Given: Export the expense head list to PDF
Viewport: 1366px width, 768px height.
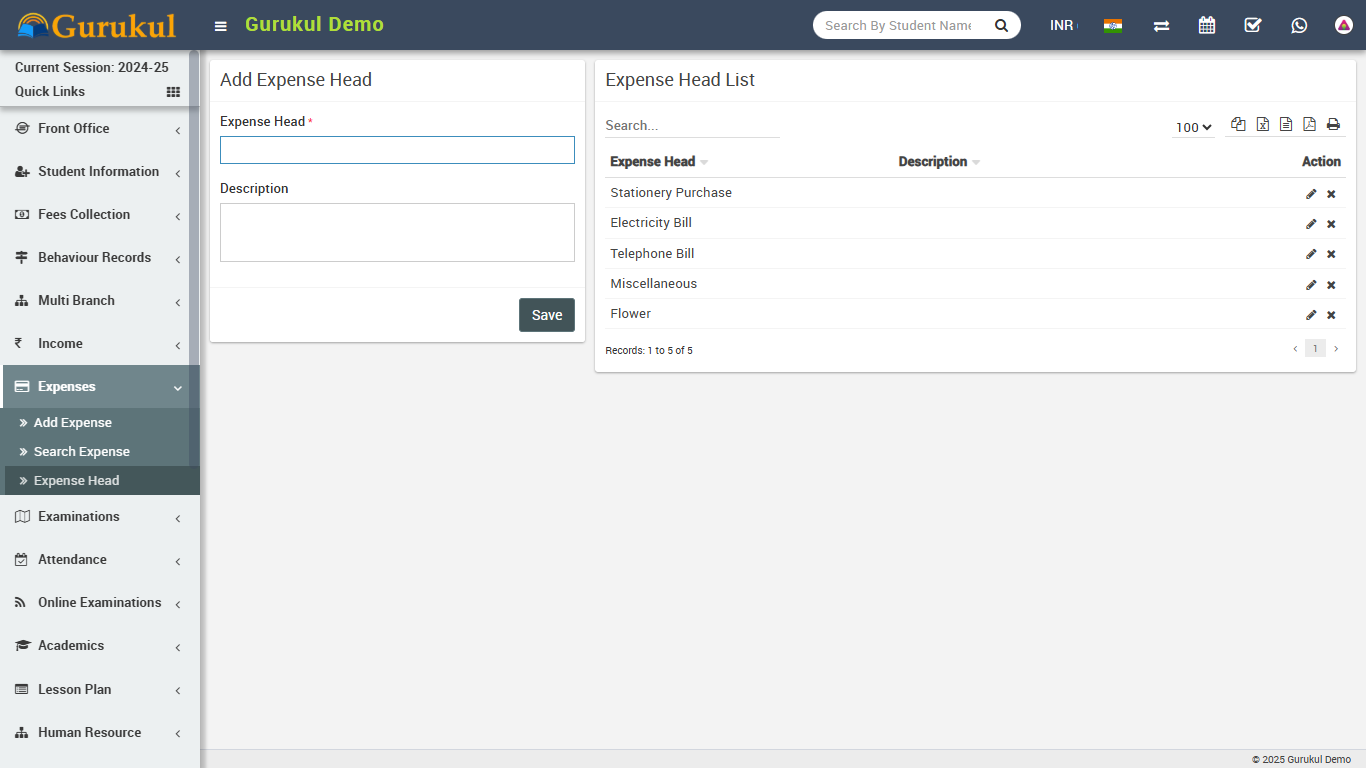Looking at the screenshot, I should (x=1309, y=125).
